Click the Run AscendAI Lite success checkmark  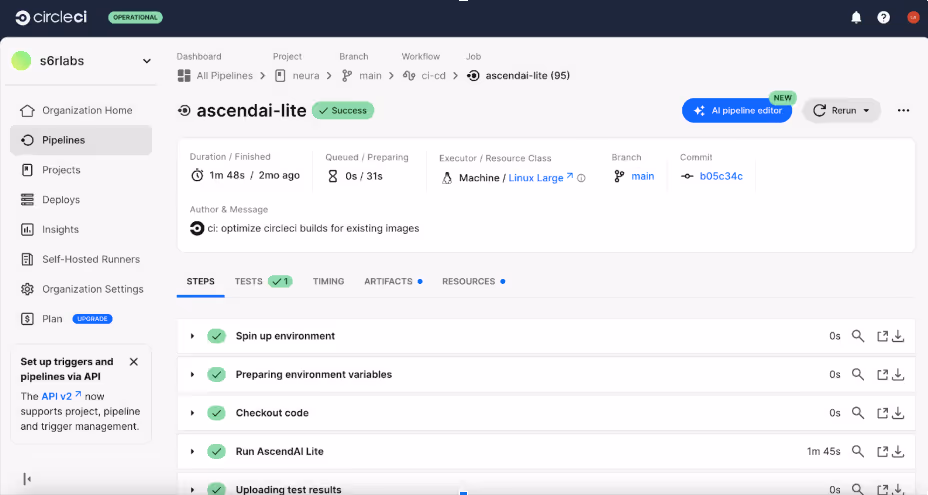click(217, 452)
